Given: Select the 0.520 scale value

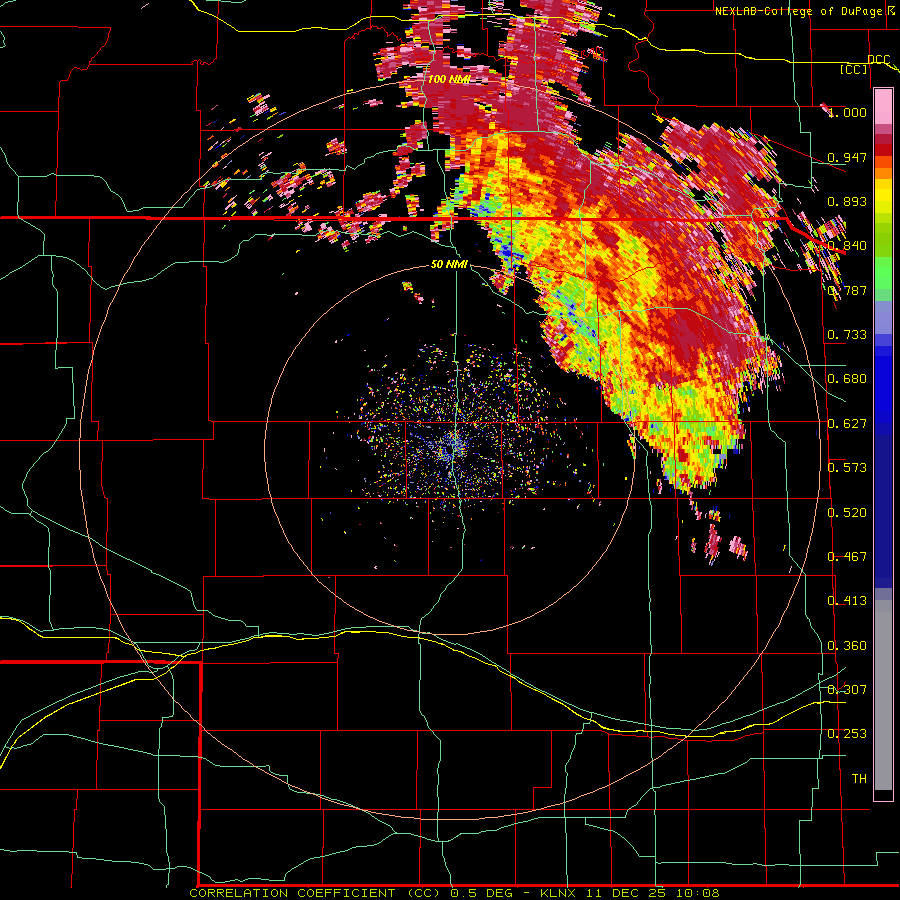Looking at the screenshot, I should [x=847, y=512].
